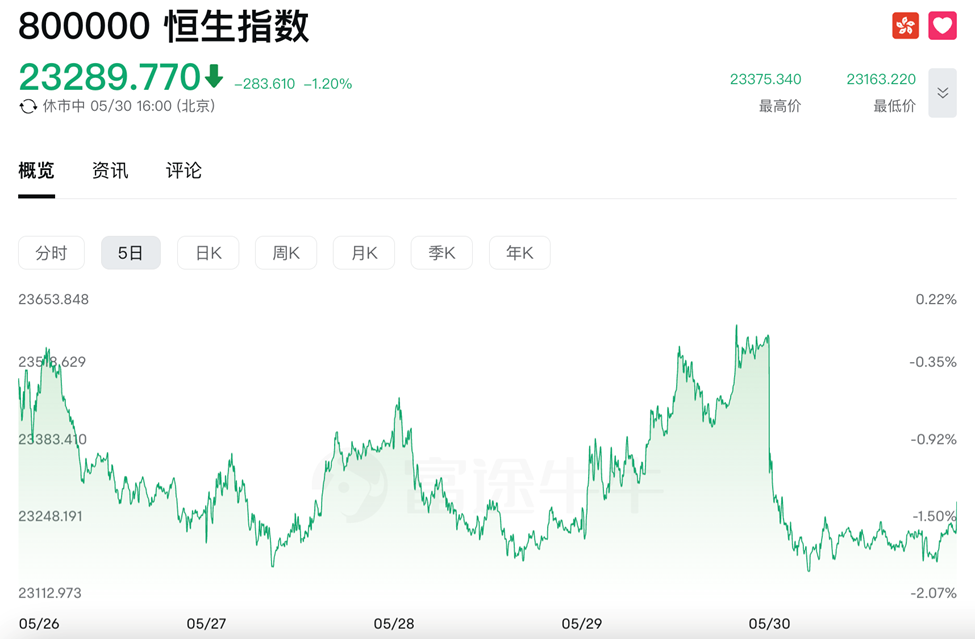Click the 23383.410 axis label
The height and width of the screenshot is (639, 975).
pyautogui.click(x=52, y=439)
